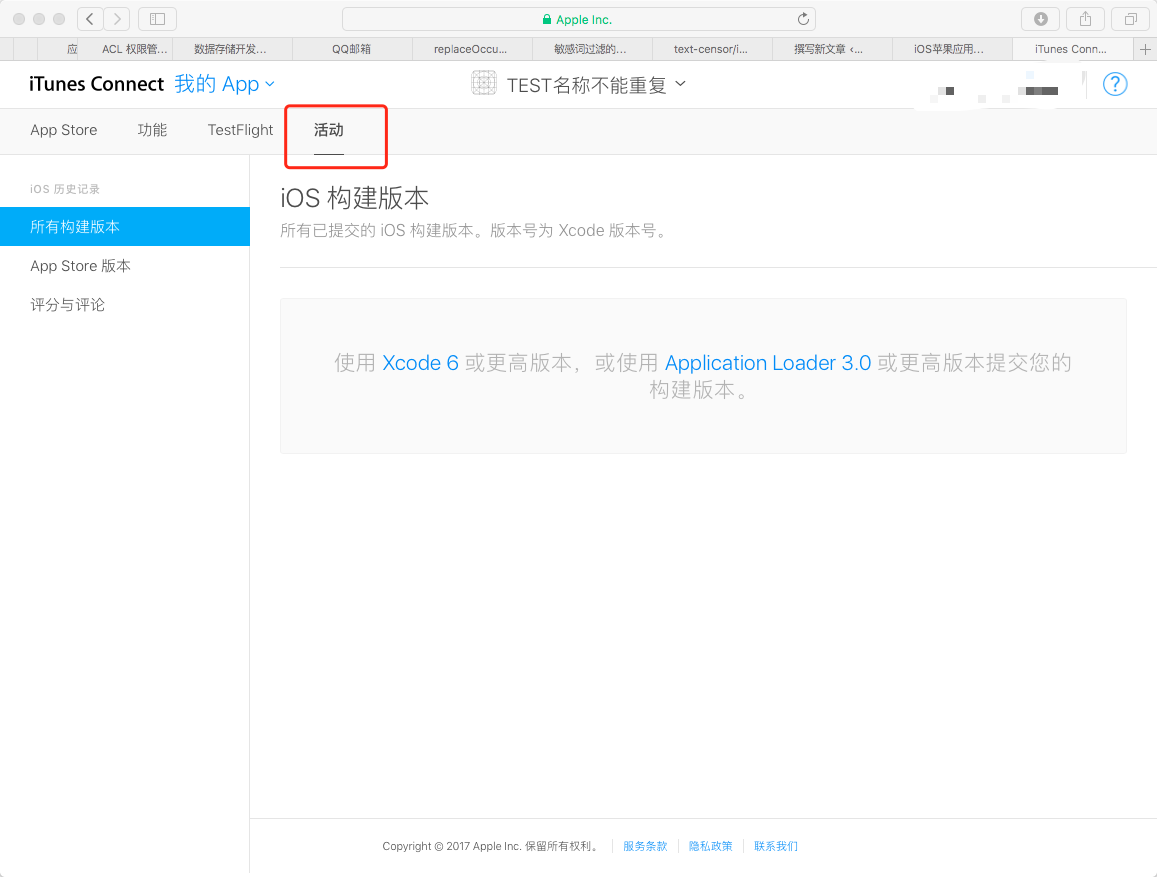Click the Share icon in Safari toolbar
The width and height of the screenshot is (1157, 877).
tap(1085, 19)
